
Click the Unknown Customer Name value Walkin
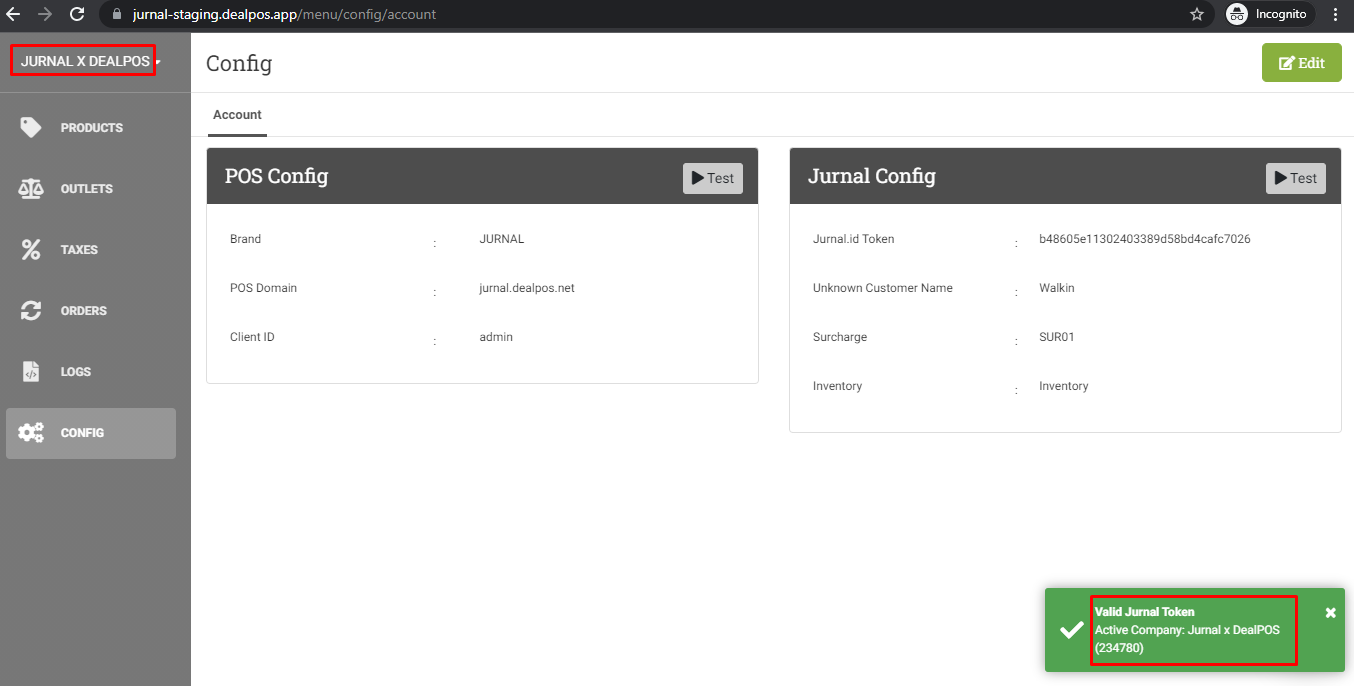(1057, 288)
